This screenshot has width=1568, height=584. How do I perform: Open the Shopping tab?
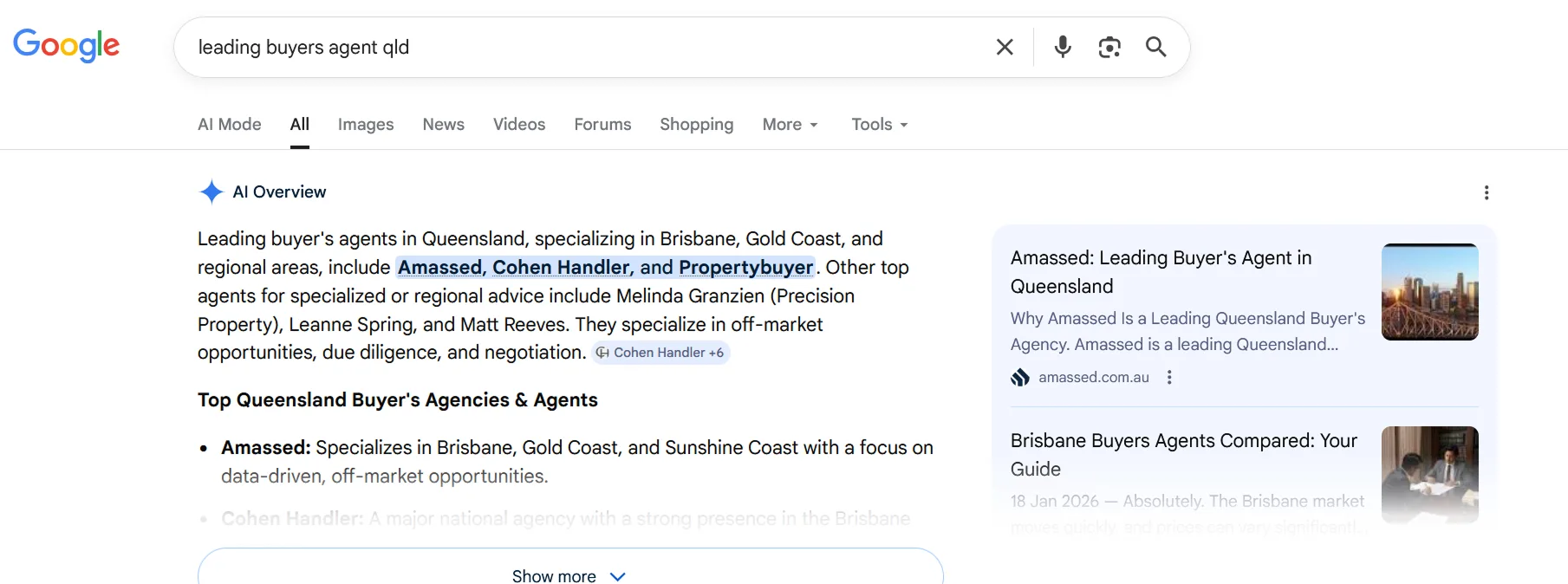tap(697, 124)
